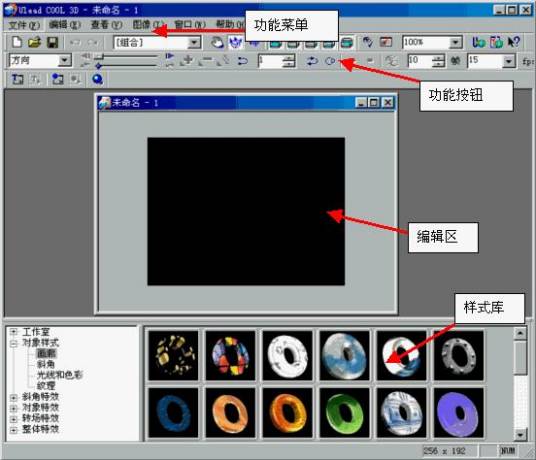Click the Open file folder icon
The image size is (536, 460).
(x=34, y=42)
